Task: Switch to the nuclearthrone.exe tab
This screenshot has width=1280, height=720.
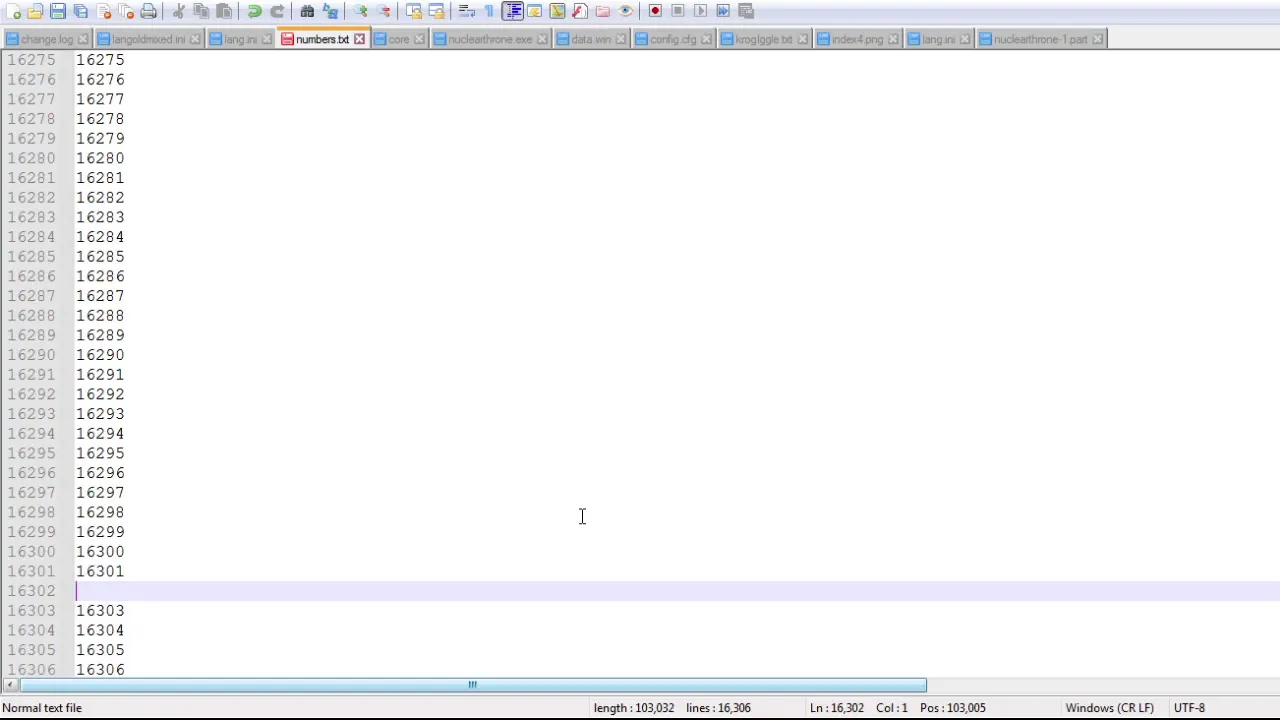Action: click(x=490, y=39)
